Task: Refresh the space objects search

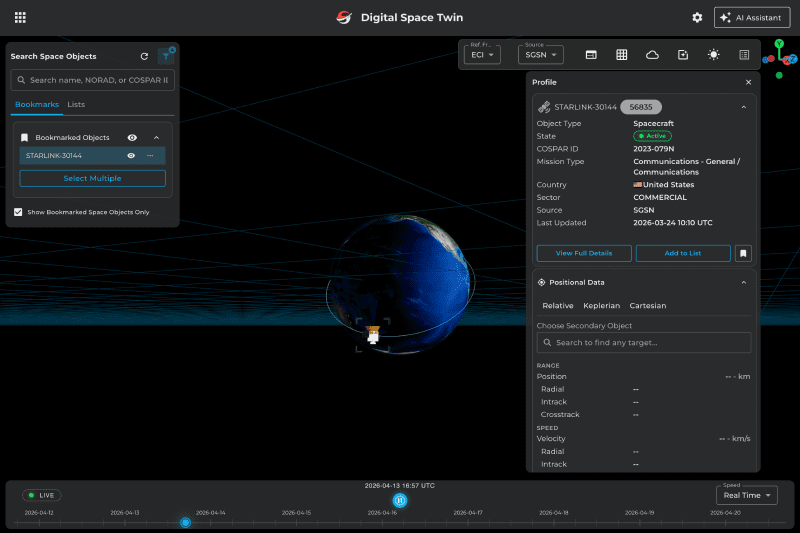Action: 144,56
